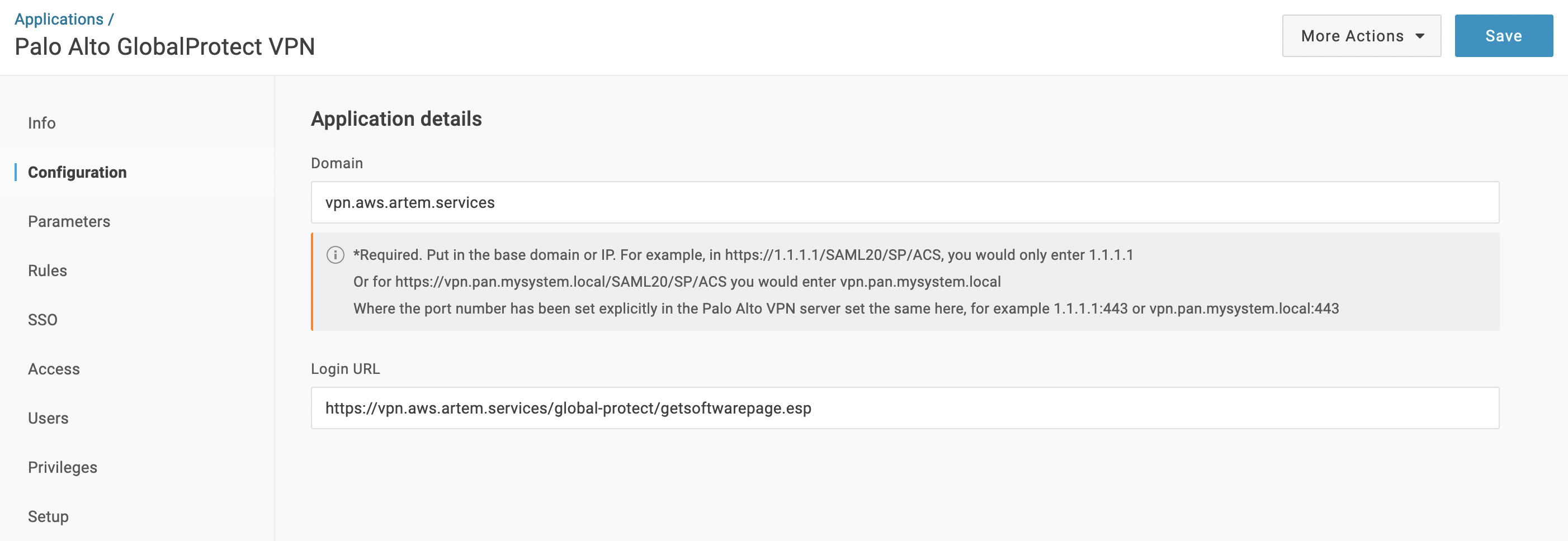Click the Domain field label
Image resolution: width=1568 pixels, height=541 pixels.
point(337,163)
